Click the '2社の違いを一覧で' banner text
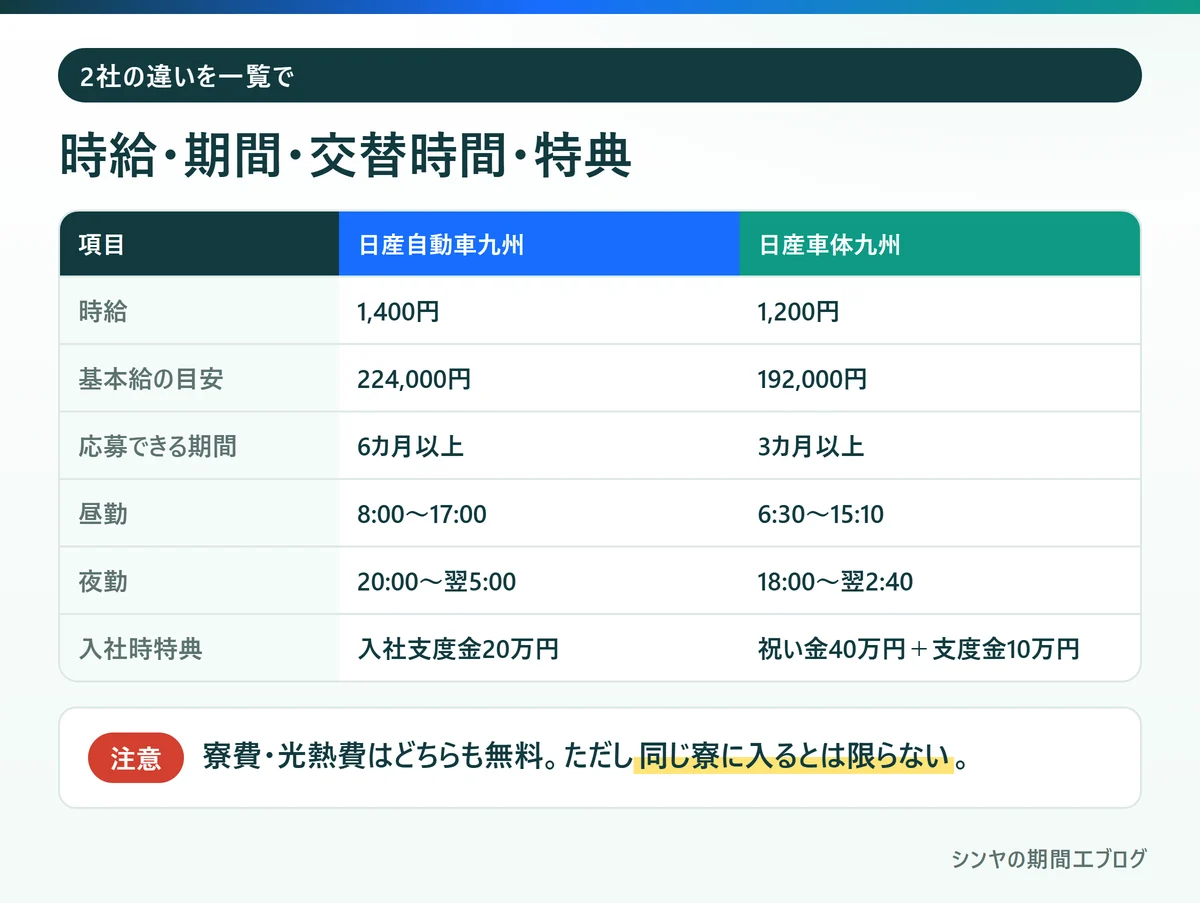Image resolution: width=1200 pixels, height=903 pixels. point(187,76)
